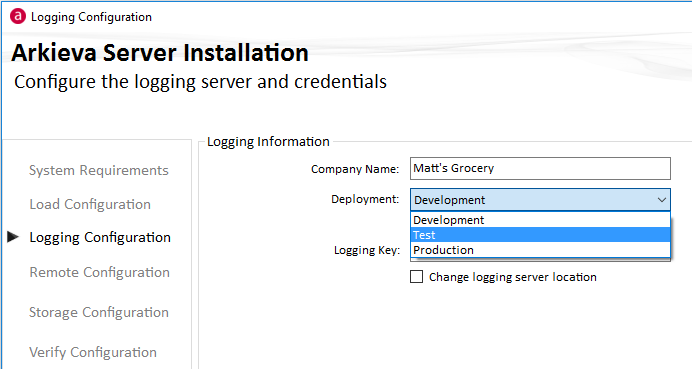This screenshot has width=692, height=369.
Task: Click the Company Name text field
Action: pyautogui.click(x=540, y=168)
